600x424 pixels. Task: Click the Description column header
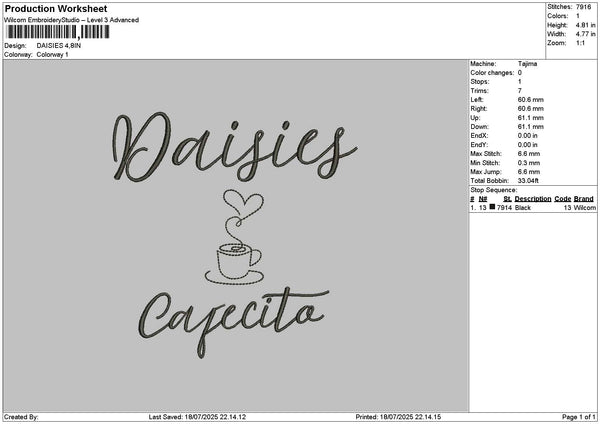point(533,199)
